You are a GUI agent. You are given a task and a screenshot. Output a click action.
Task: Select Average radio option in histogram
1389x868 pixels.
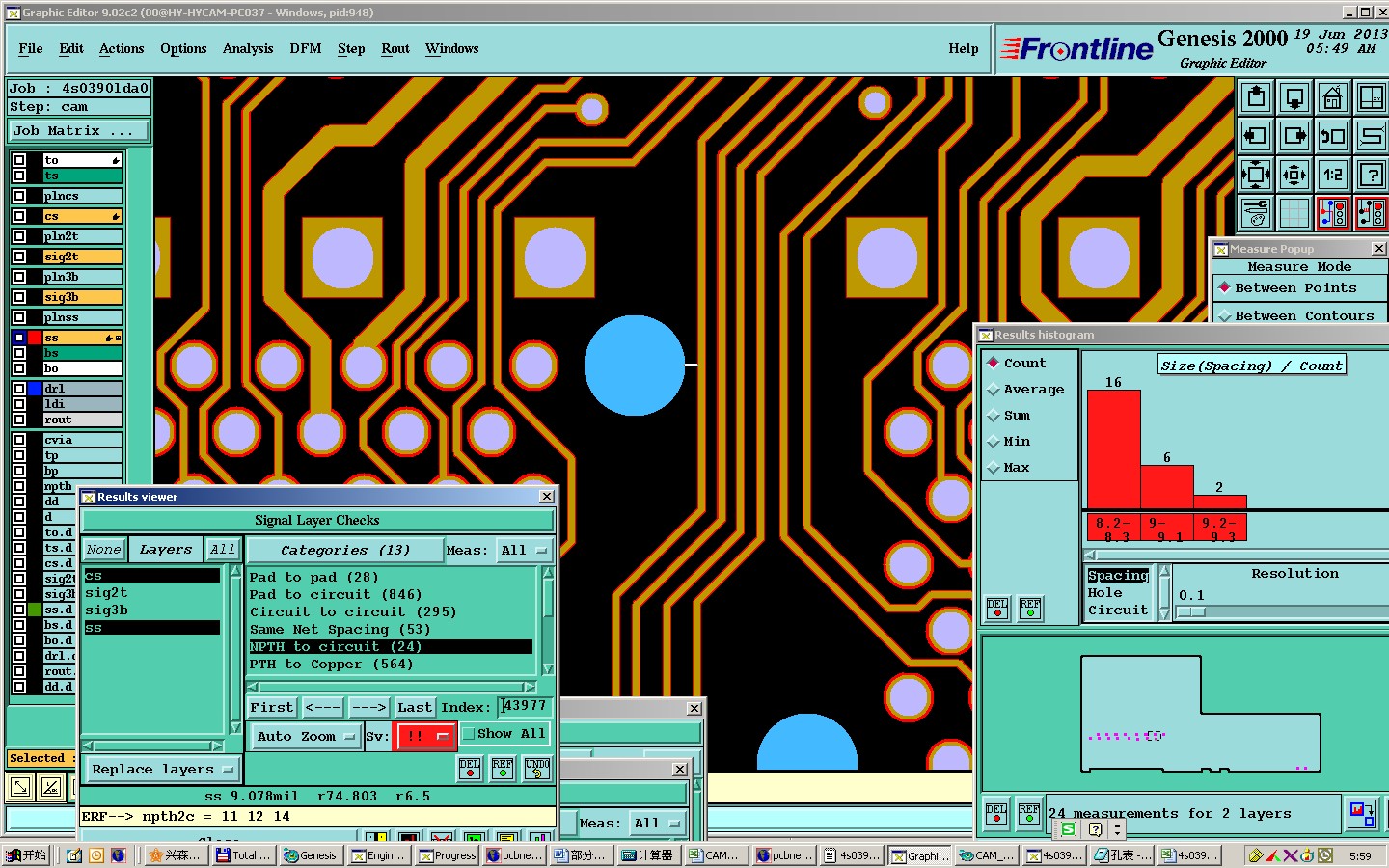click(x=994, y=390)
